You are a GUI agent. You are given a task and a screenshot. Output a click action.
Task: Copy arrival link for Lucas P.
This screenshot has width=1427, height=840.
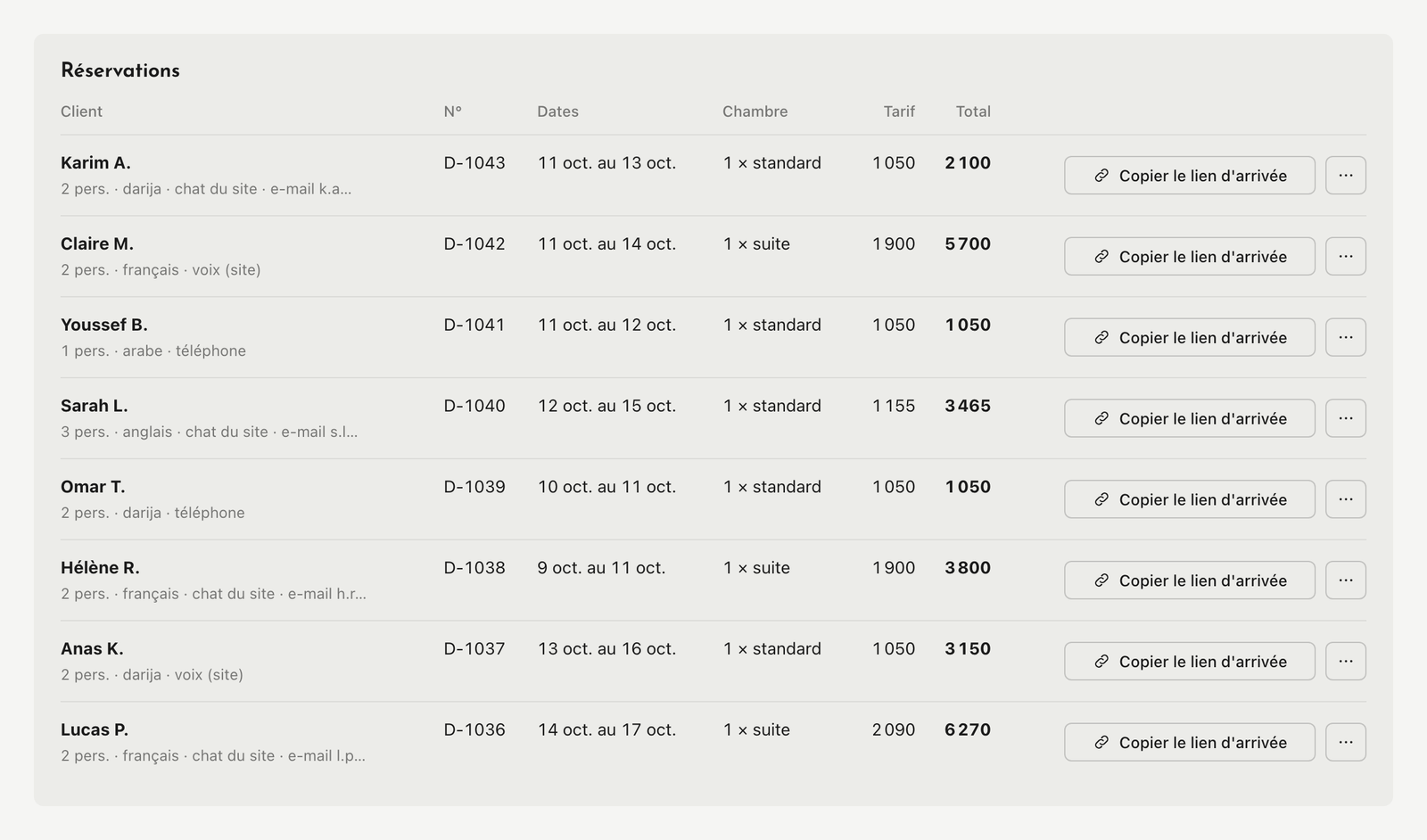point(1190,742)
